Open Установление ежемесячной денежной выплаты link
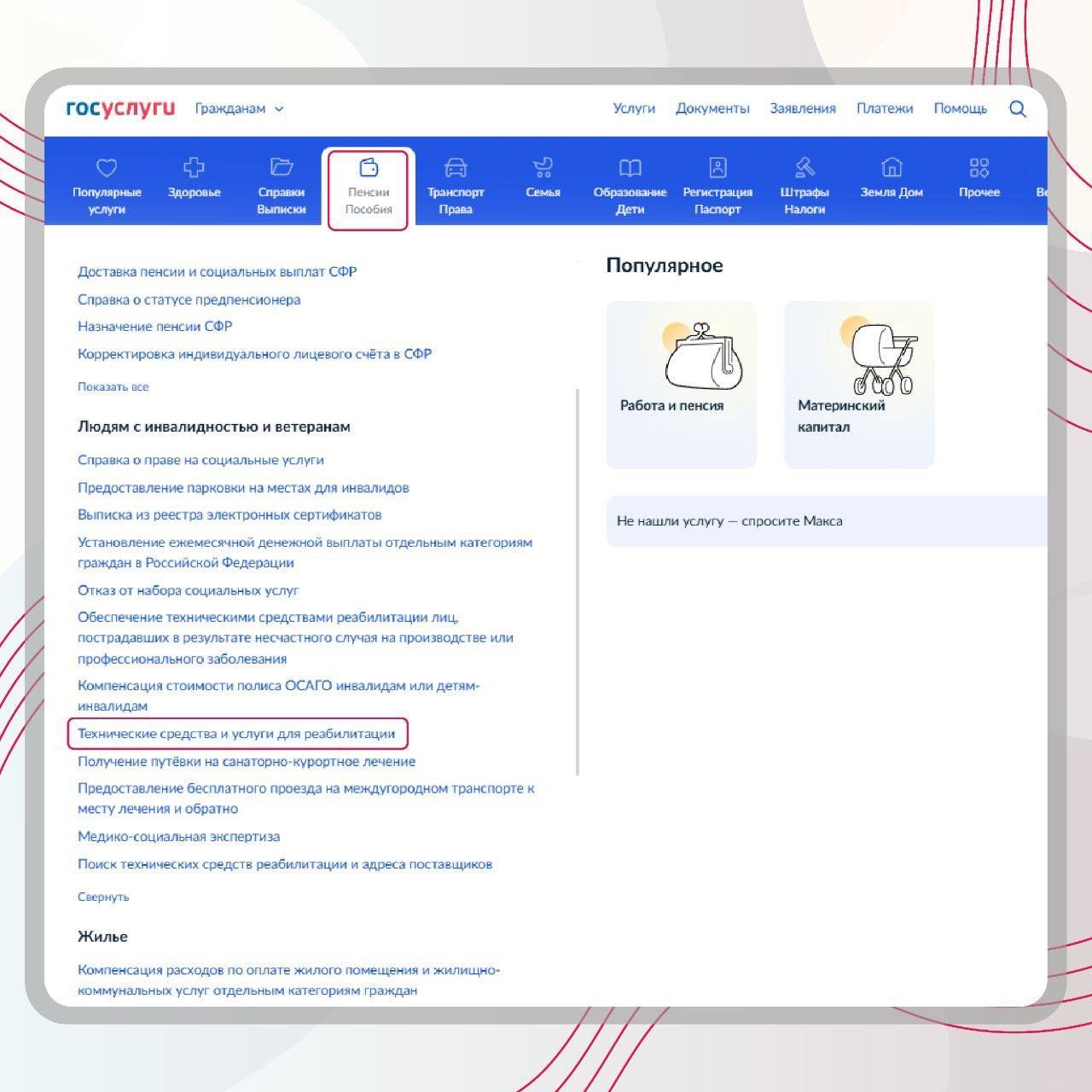1092x1092 pixels. (x=305, y=552)
